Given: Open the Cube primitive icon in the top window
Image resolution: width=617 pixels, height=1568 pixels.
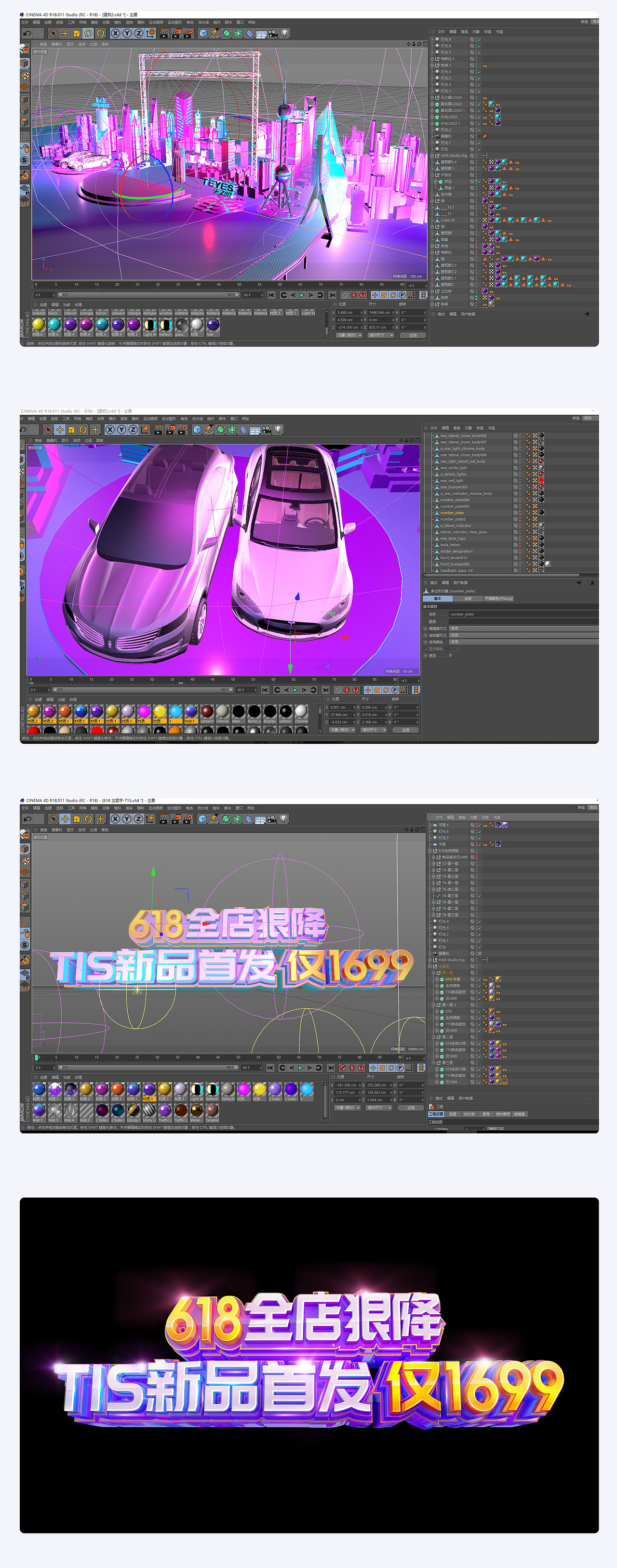Looking at the screenshot, I should pyautogui.click(x=203, y=33).
